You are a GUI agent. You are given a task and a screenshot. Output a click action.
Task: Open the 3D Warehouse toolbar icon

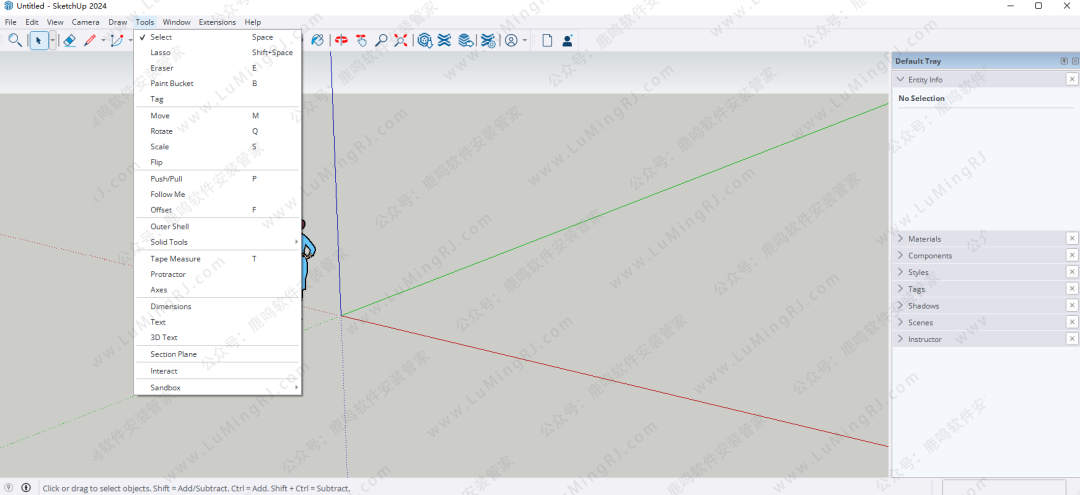[x=425, y=40]
